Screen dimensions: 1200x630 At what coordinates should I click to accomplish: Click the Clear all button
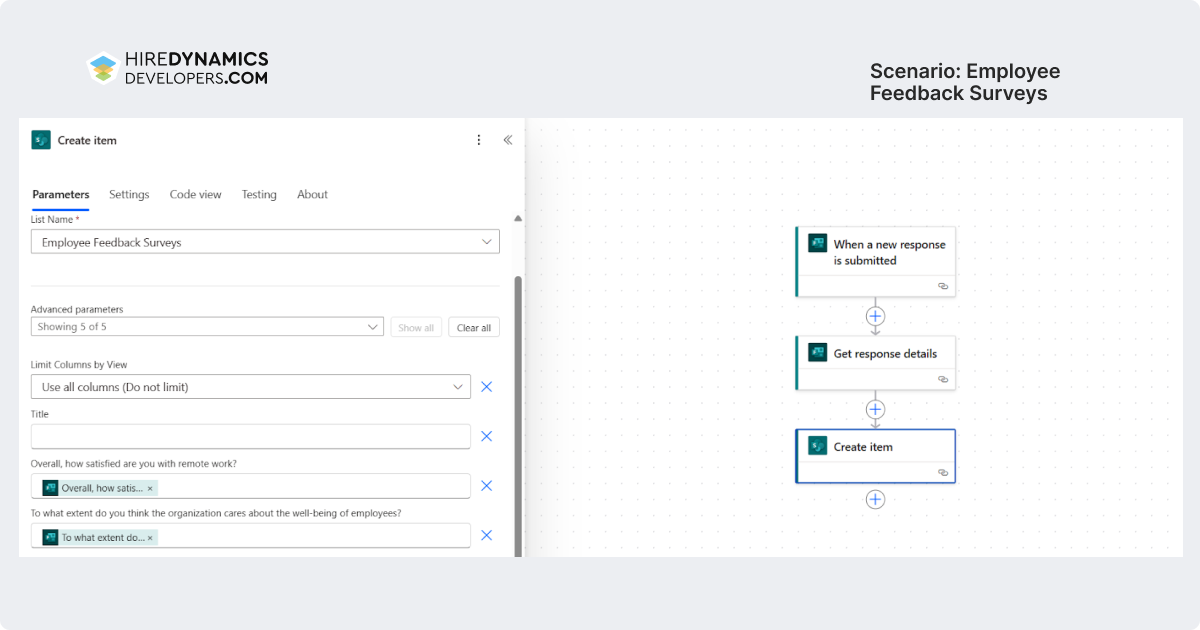[474, 327]
